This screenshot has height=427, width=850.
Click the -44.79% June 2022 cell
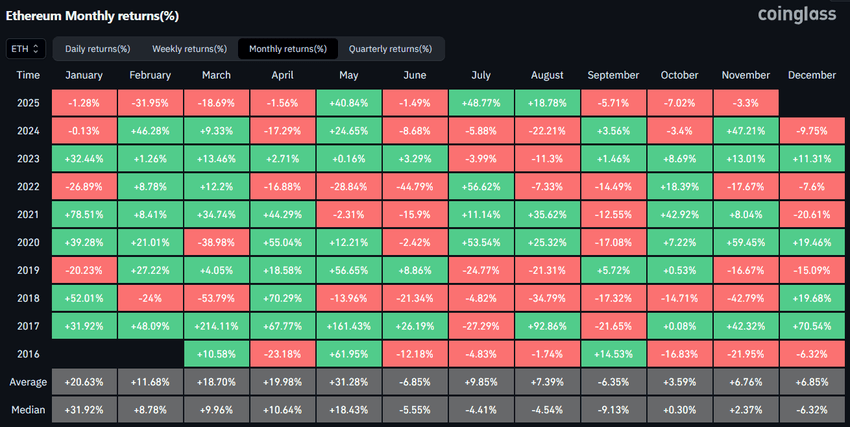click(415, 185)
